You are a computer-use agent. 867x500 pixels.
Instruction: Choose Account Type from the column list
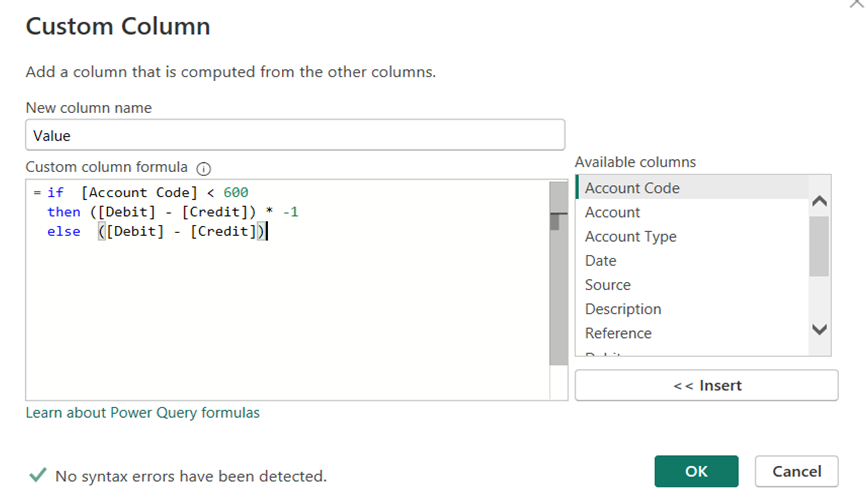tap(630, 236)
